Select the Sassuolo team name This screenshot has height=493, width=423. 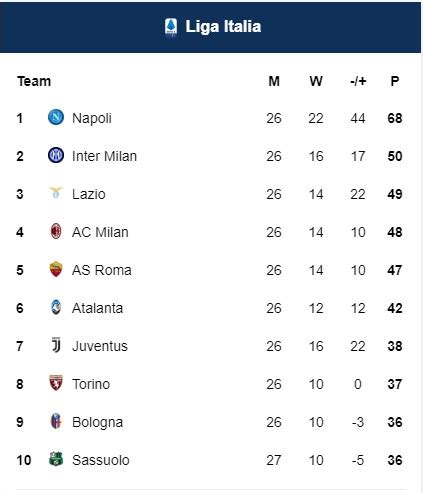(101, 460)
